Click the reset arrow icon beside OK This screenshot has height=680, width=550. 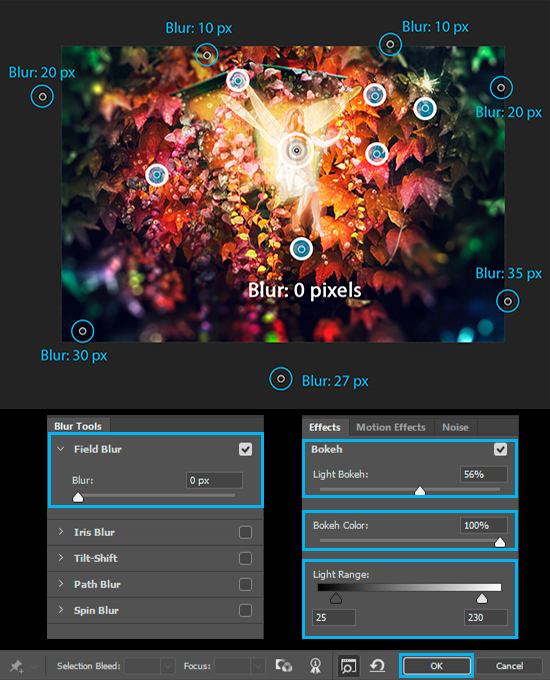[377, 665]
